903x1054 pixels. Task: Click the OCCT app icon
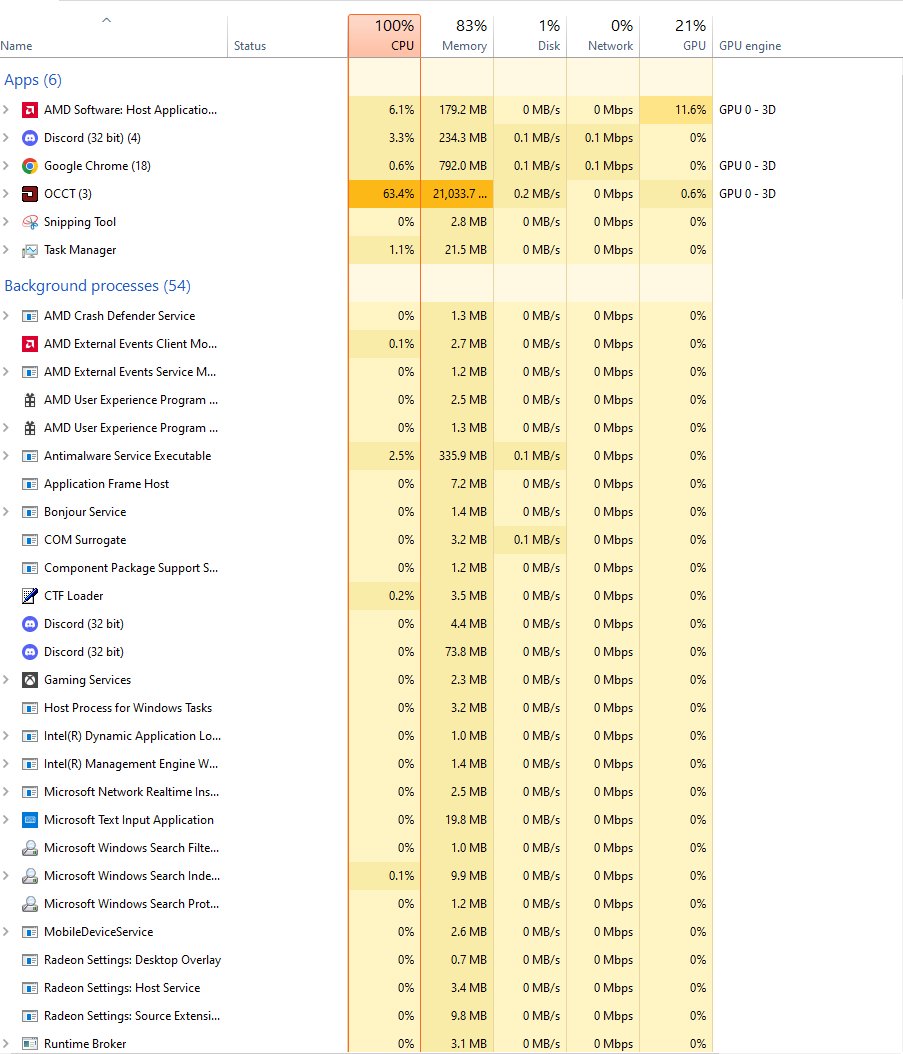pos(30,194)
